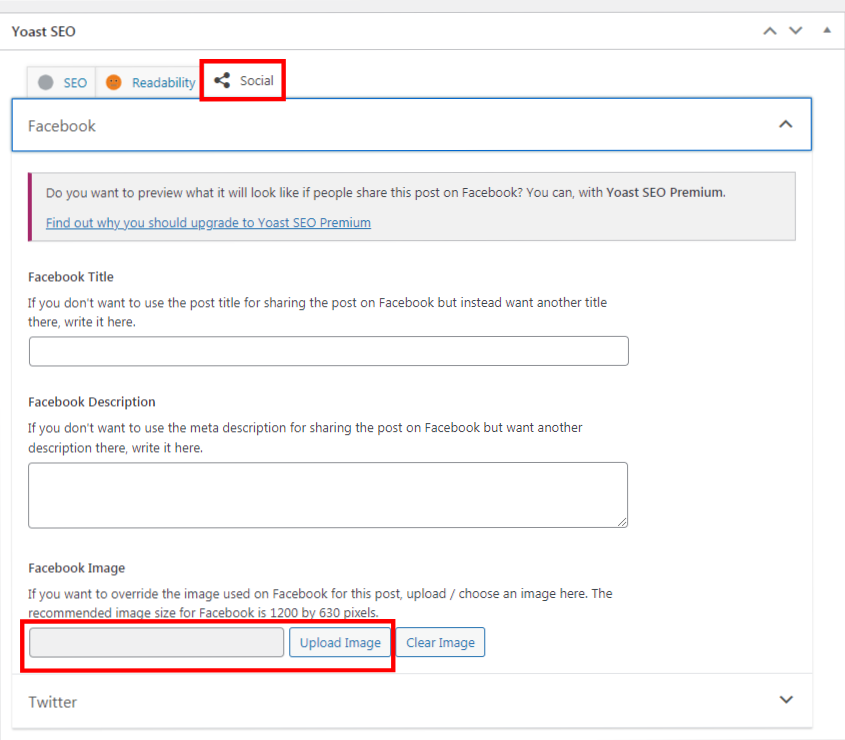
Task: Open the Yoast SEO Premium upgrade link
Action: [208, 223]
